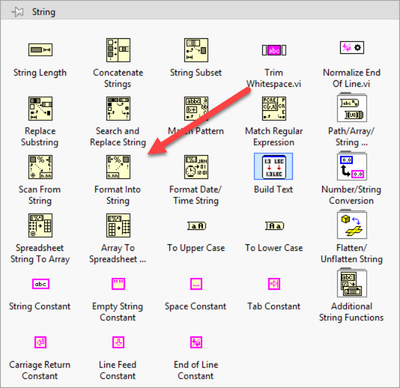
Task: Open the Flatten/Unflatten String subpalette icon
Action: coord(352,224)
